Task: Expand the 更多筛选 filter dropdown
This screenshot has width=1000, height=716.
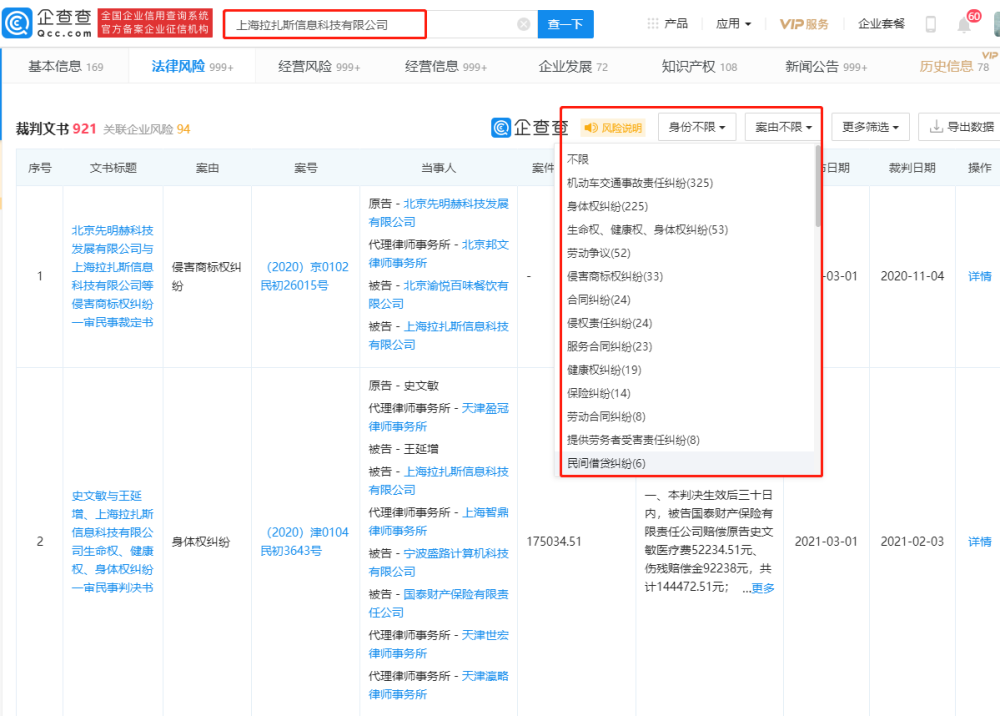Action: click(x=870, y=127)
